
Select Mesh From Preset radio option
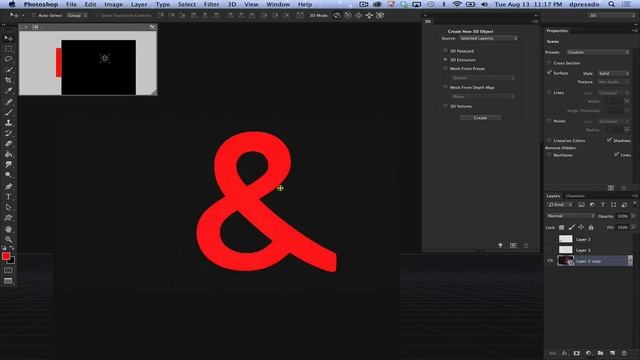445,69
